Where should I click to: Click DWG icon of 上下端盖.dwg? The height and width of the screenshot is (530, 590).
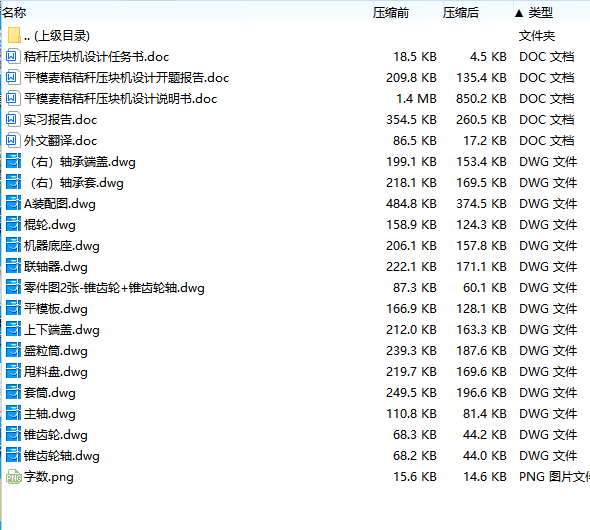coord(13,330)
